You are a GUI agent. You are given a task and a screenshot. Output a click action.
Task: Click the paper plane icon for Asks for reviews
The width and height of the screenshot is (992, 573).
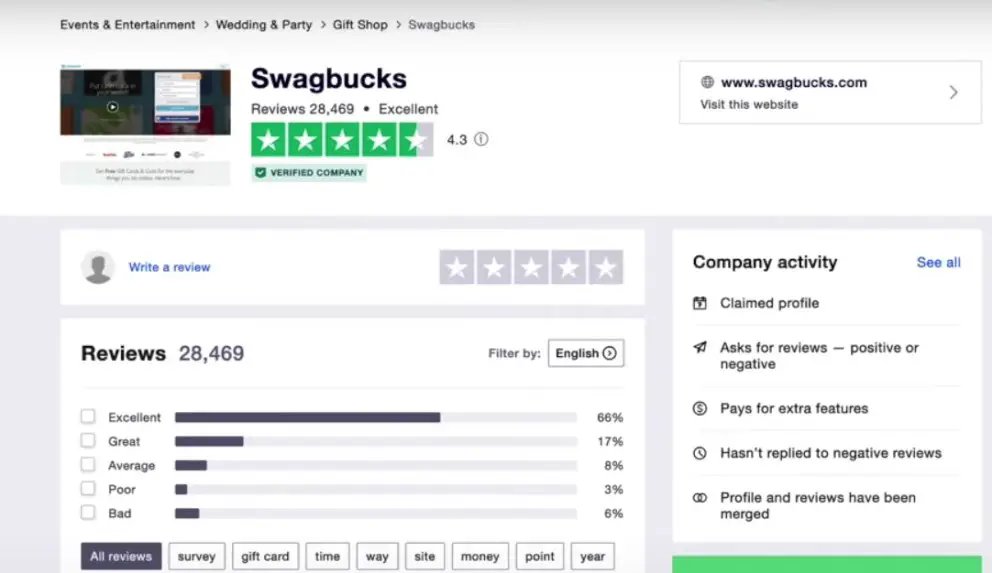pyautogui.click(x=700, y=347)
